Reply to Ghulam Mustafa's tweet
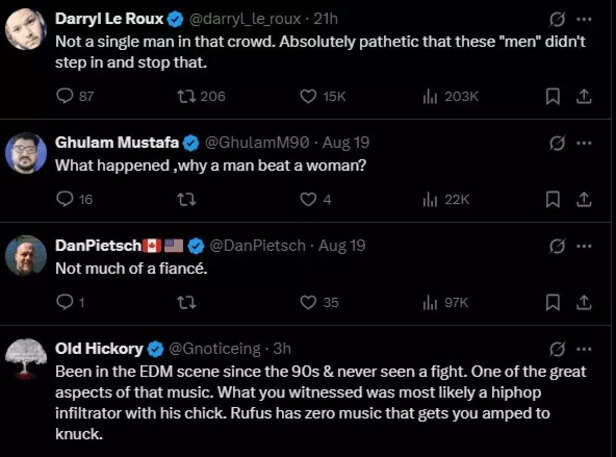 click(x=64, y=199)
